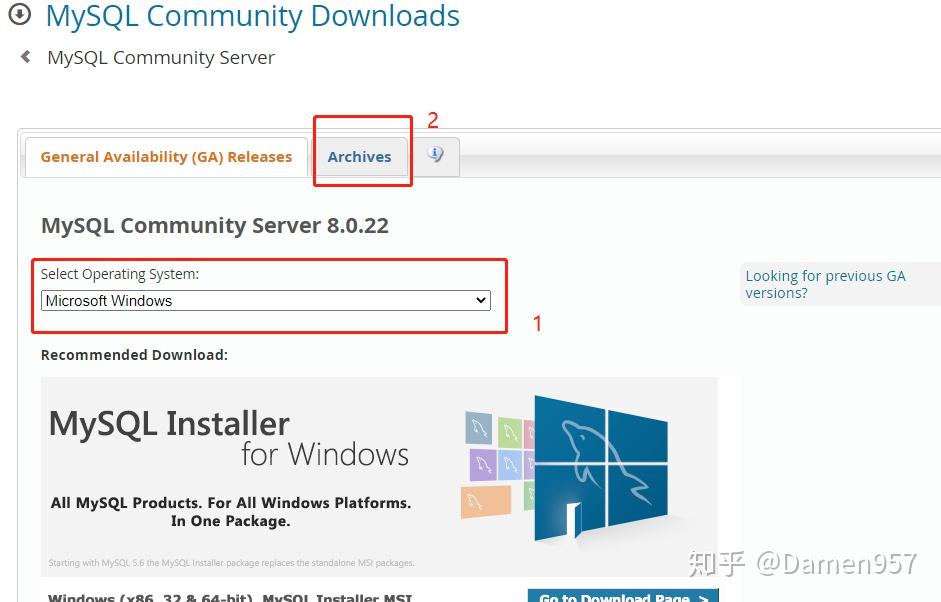Image resolution: width=941 pixels, height=602 pixels.
Task: Select General Availability (GA) Releases tab
Action: (x=166, y=157)
